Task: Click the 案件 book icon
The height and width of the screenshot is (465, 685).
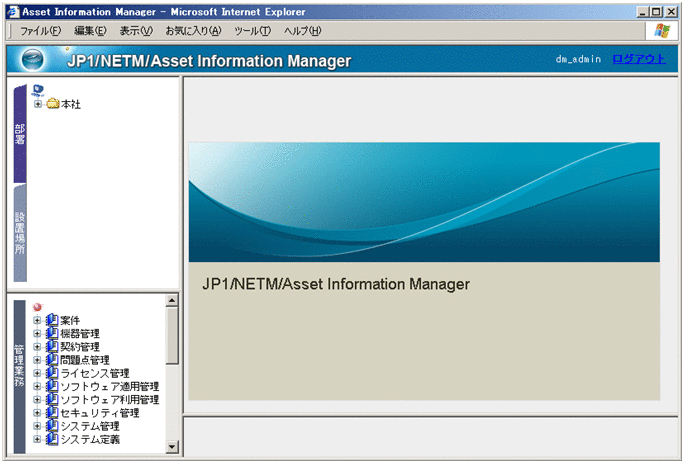Action: coord(52,320)
